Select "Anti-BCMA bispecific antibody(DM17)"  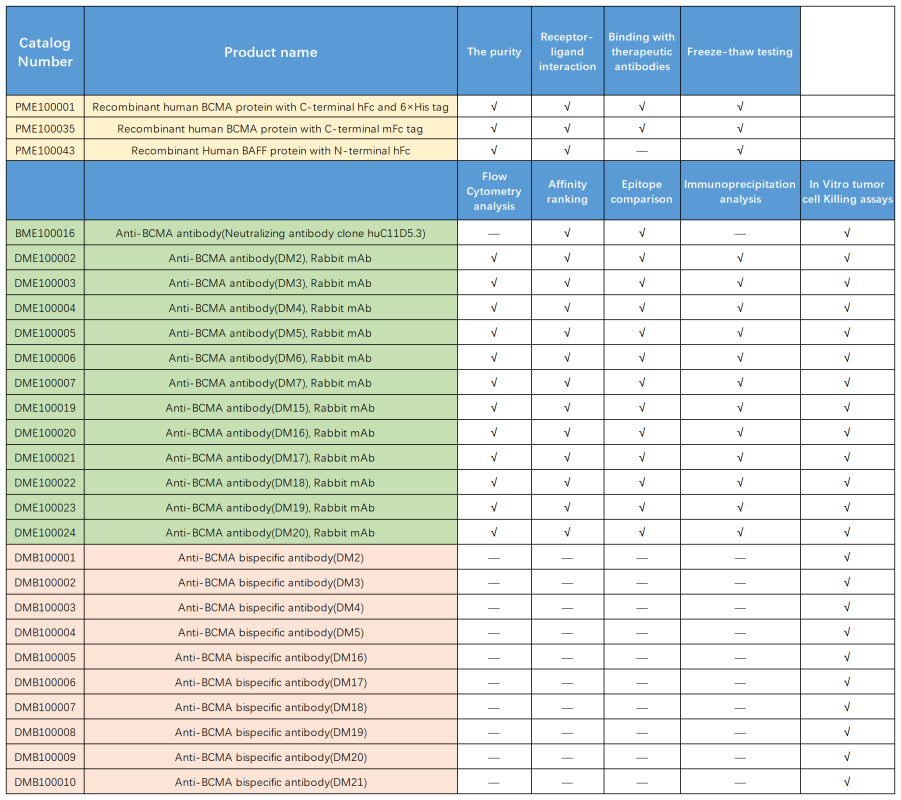[x=271, y=683]
